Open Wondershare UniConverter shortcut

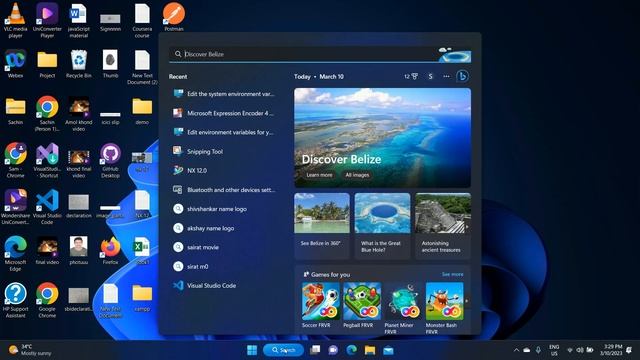pos(16,207)
